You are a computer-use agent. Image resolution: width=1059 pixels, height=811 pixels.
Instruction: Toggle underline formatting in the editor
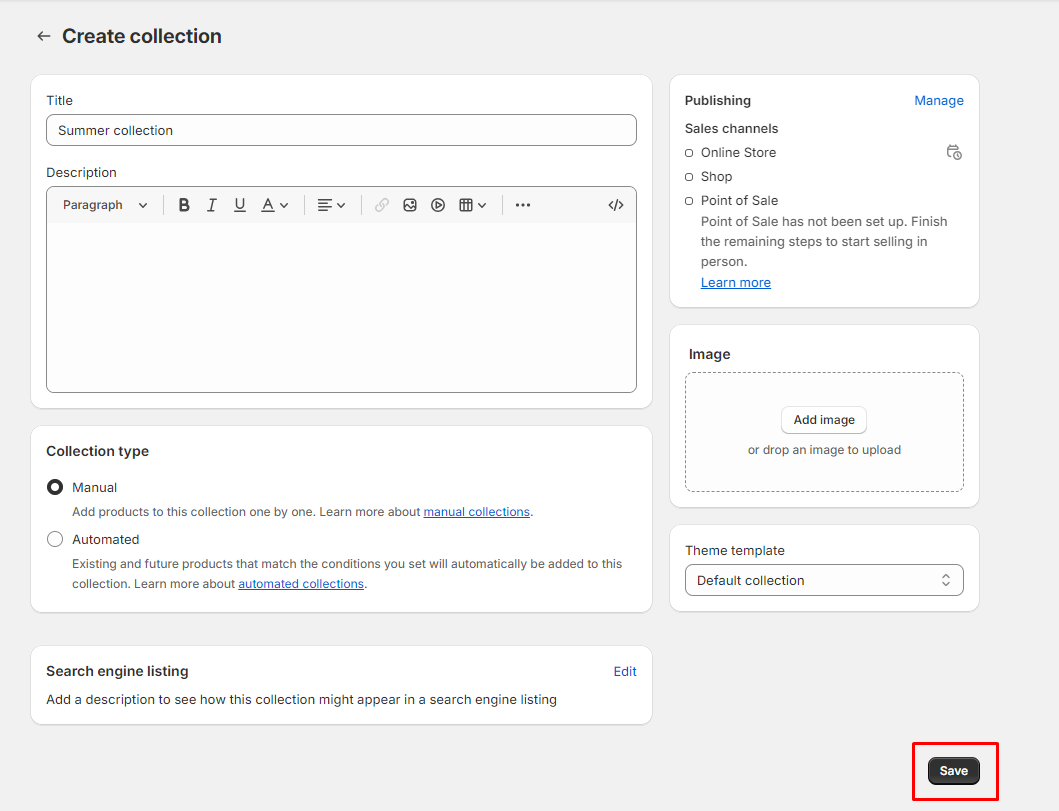tap(240, 204)
